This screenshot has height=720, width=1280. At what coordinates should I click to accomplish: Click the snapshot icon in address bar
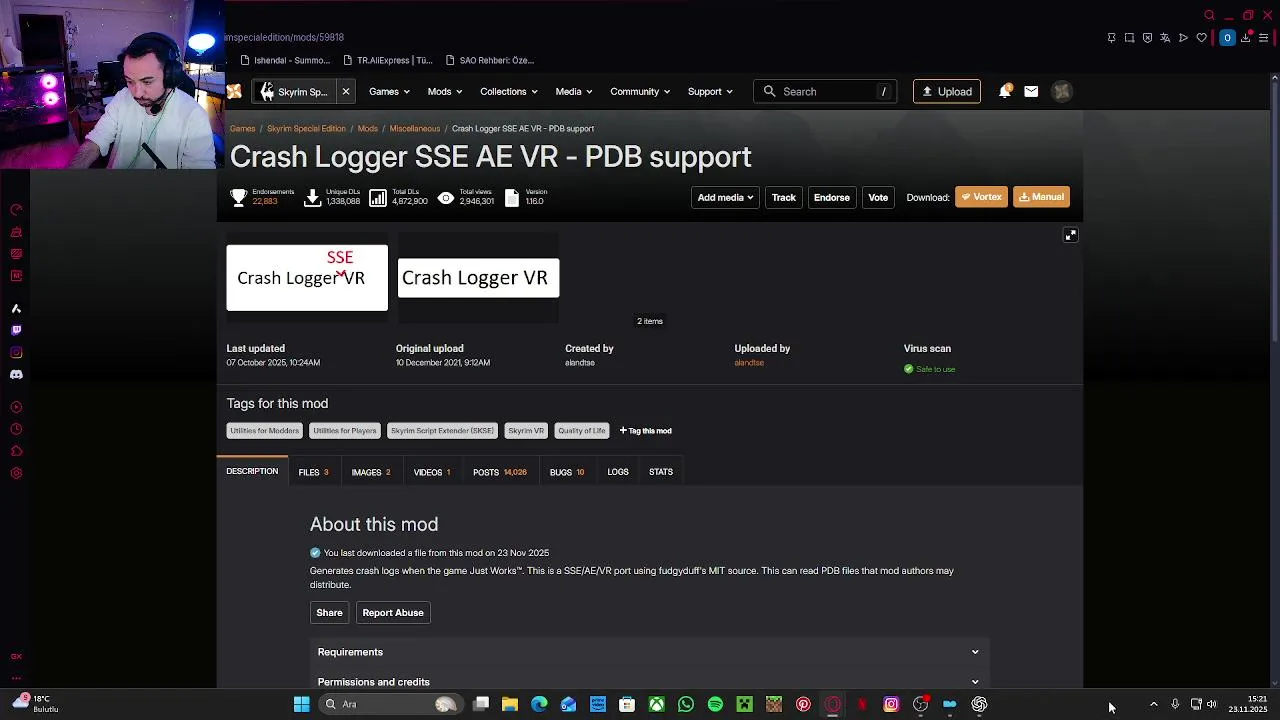(x=1129, y=38)
